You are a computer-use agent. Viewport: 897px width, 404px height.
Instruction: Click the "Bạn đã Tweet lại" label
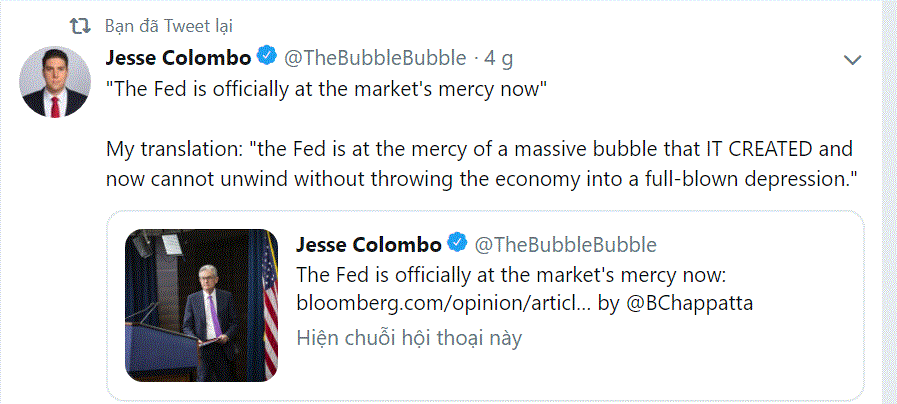point(169,25)
